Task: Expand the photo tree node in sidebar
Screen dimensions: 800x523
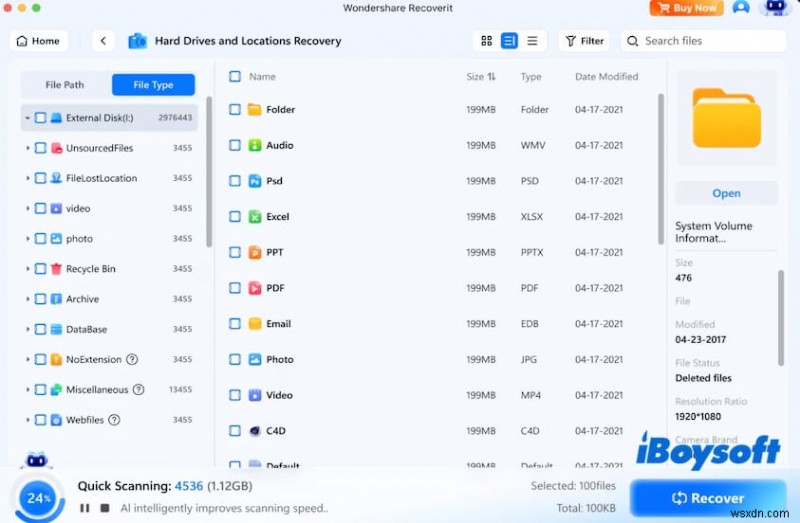Action: click(27, 239)
